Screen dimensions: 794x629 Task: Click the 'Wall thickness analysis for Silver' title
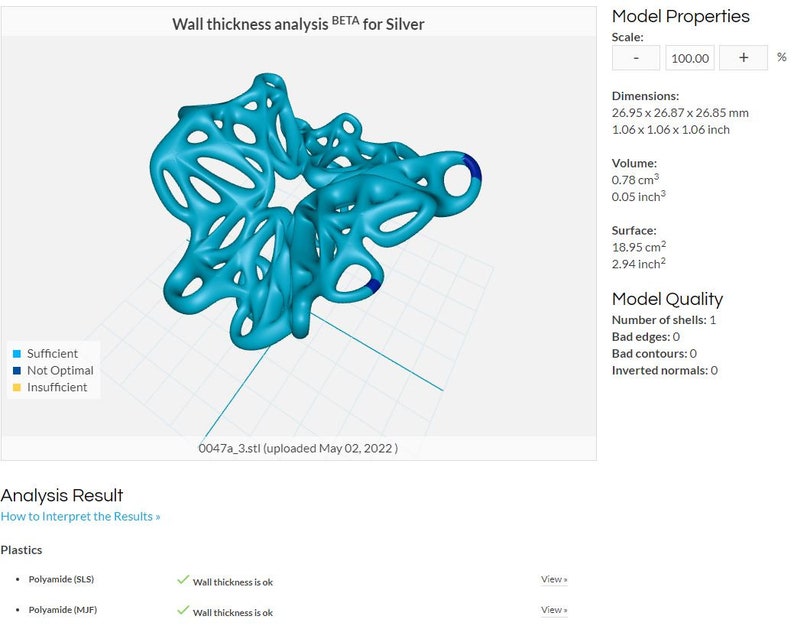(x=298, y=24)
